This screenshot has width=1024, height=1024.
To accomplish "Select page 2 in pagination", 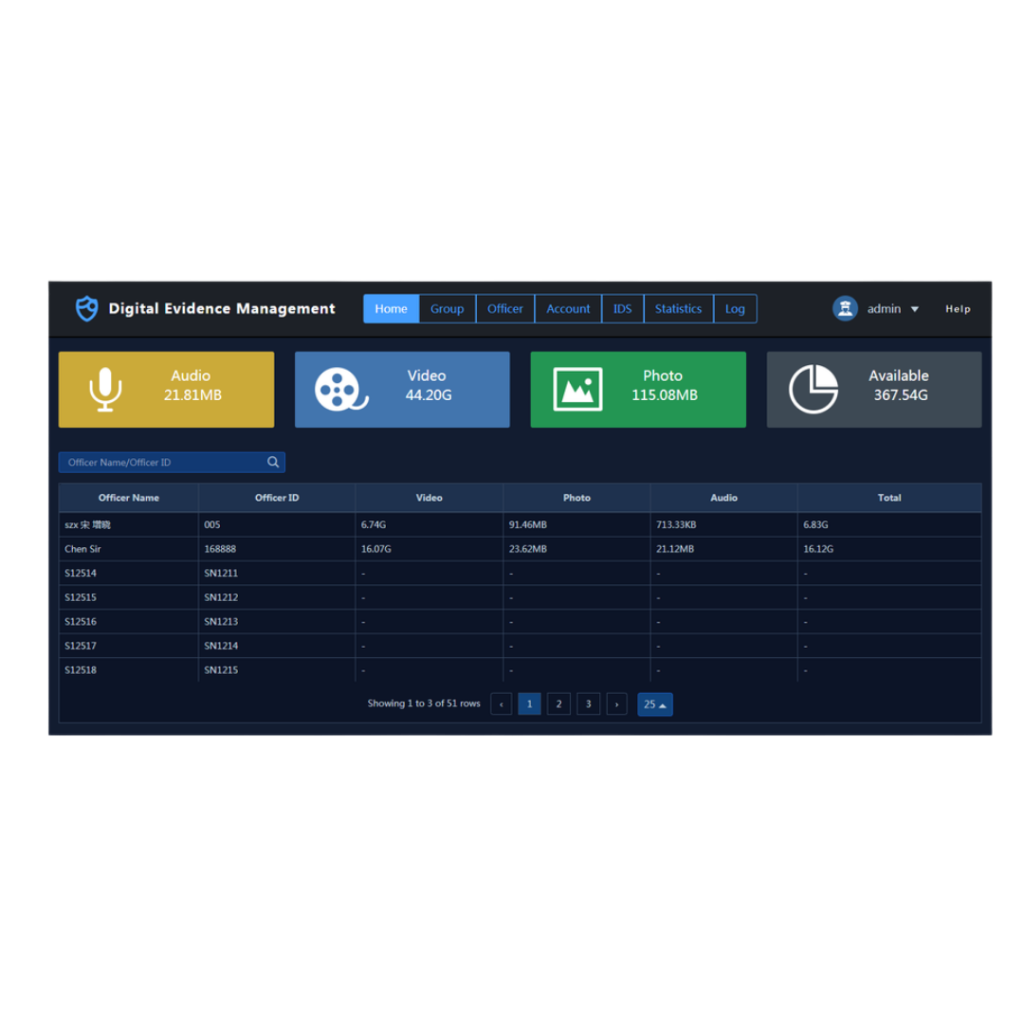I will point(558,704).
